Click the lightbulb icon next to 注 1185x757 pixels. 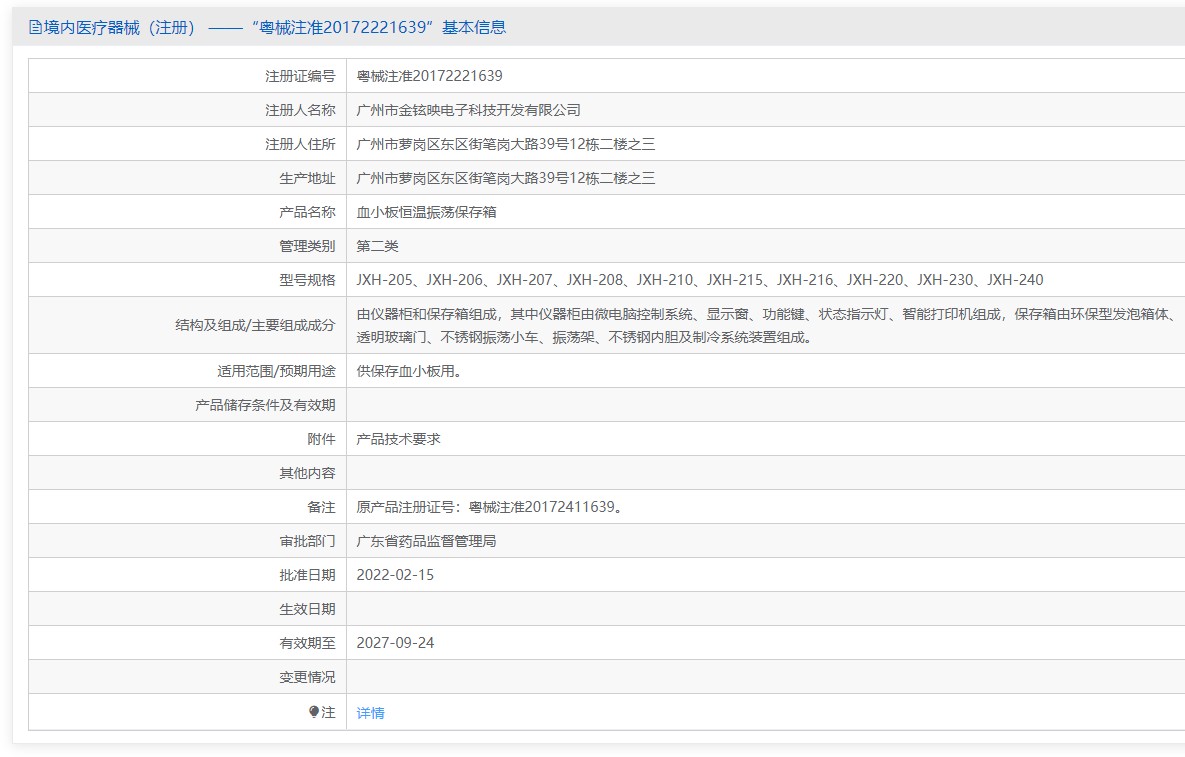[x=314, y=712]
